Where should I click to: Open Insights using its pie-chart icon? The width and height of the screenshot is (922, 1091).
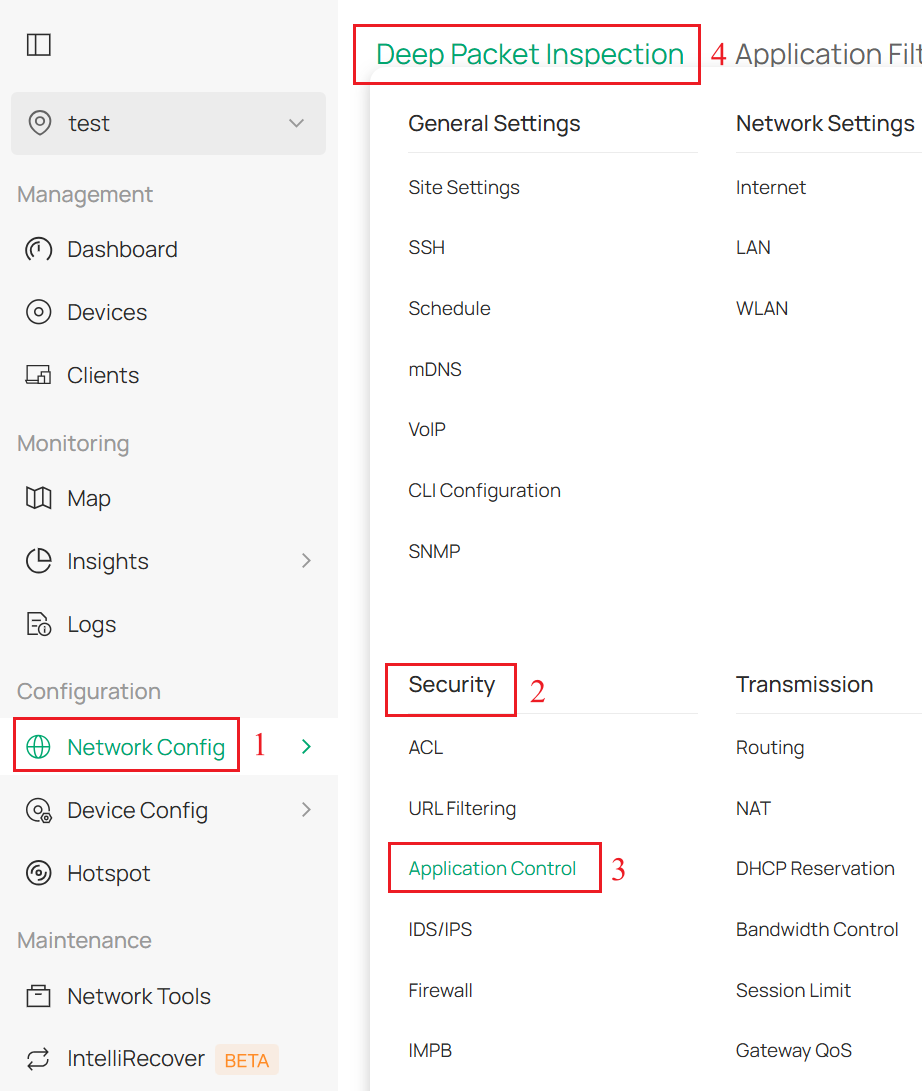(x=37, y=561)
